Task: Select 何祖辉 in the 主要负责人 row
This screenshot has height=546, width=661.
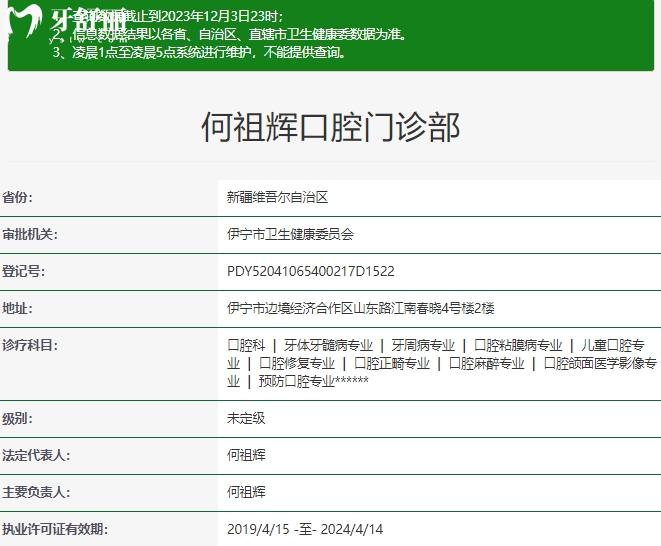Action: [x=246, y=492]
